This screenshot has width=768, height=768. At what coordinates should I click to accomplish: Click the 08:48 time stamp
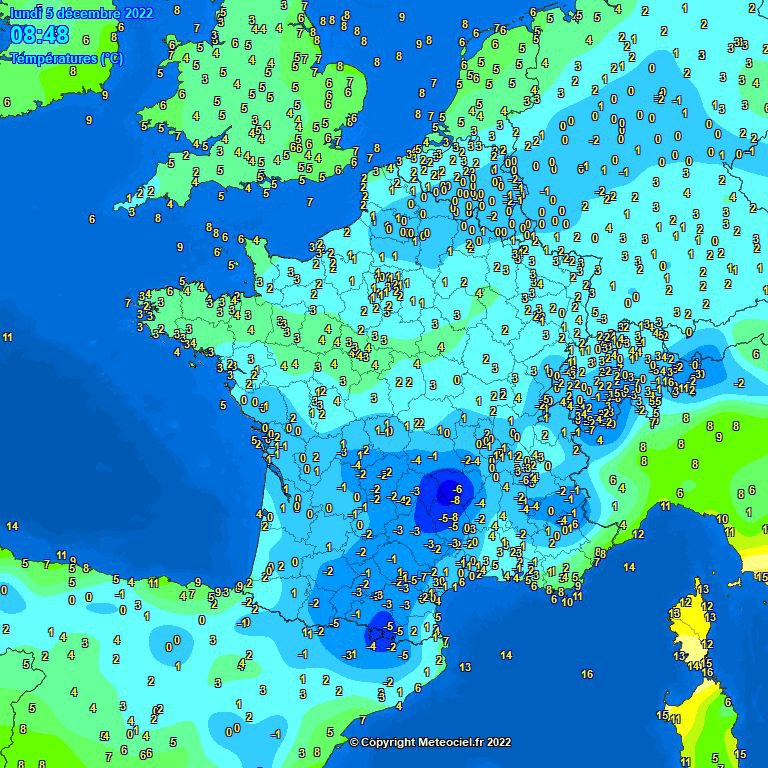40,36
